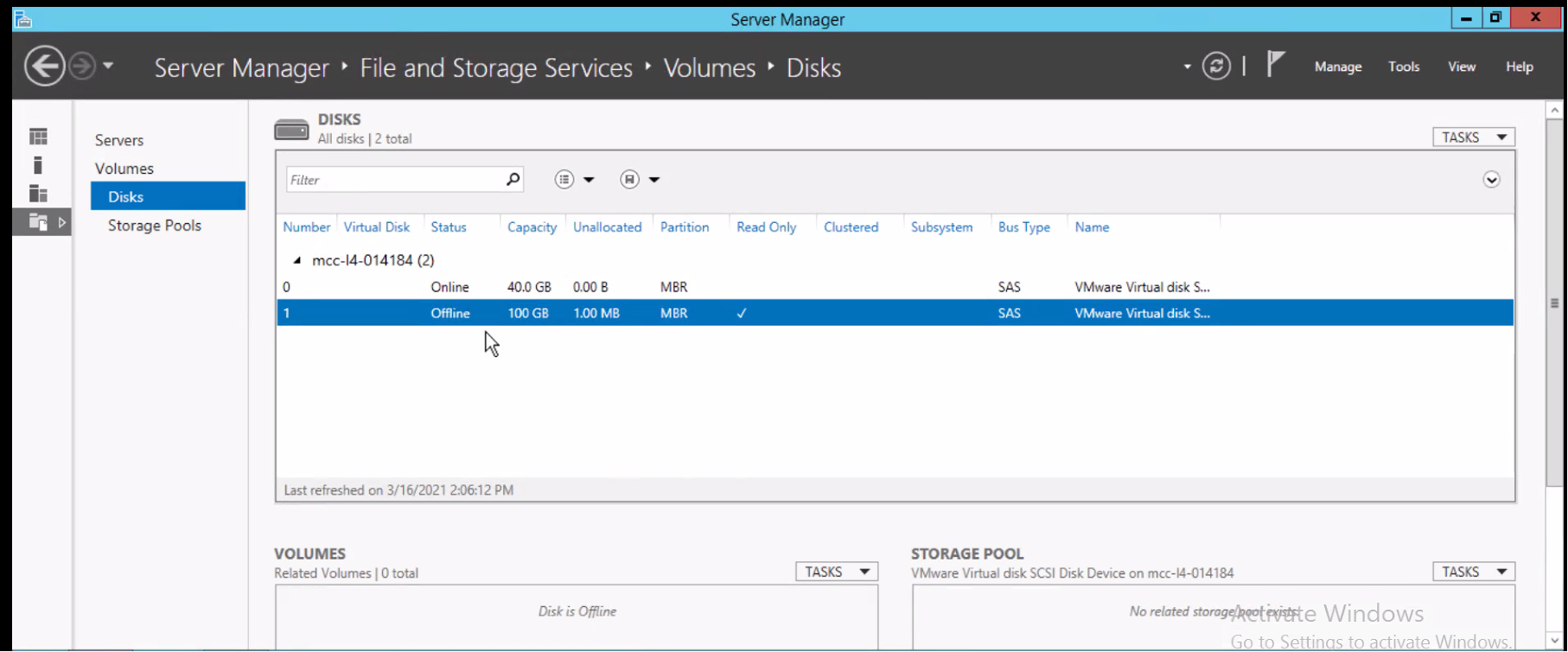Sort disks by Capacity column header

[532, 227]
